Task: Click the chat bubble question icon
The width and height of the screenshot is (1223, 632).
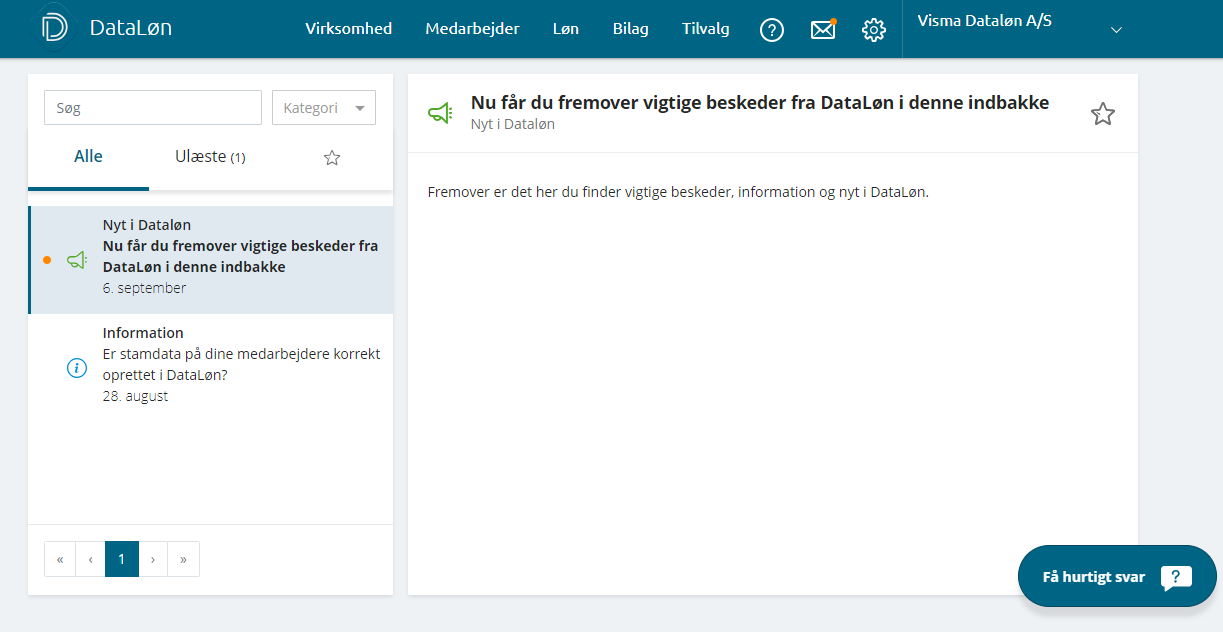Action: [1176, 578]
